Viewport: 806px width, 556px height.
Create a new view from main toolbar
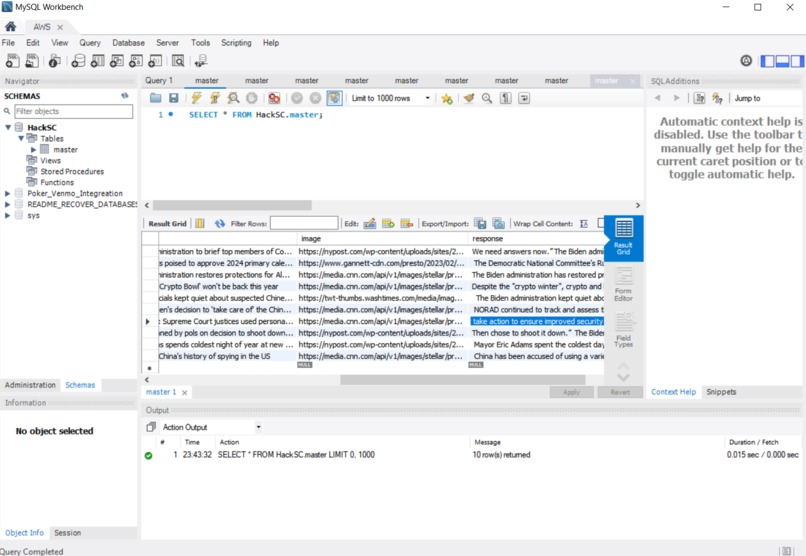(x=117, y=61)
